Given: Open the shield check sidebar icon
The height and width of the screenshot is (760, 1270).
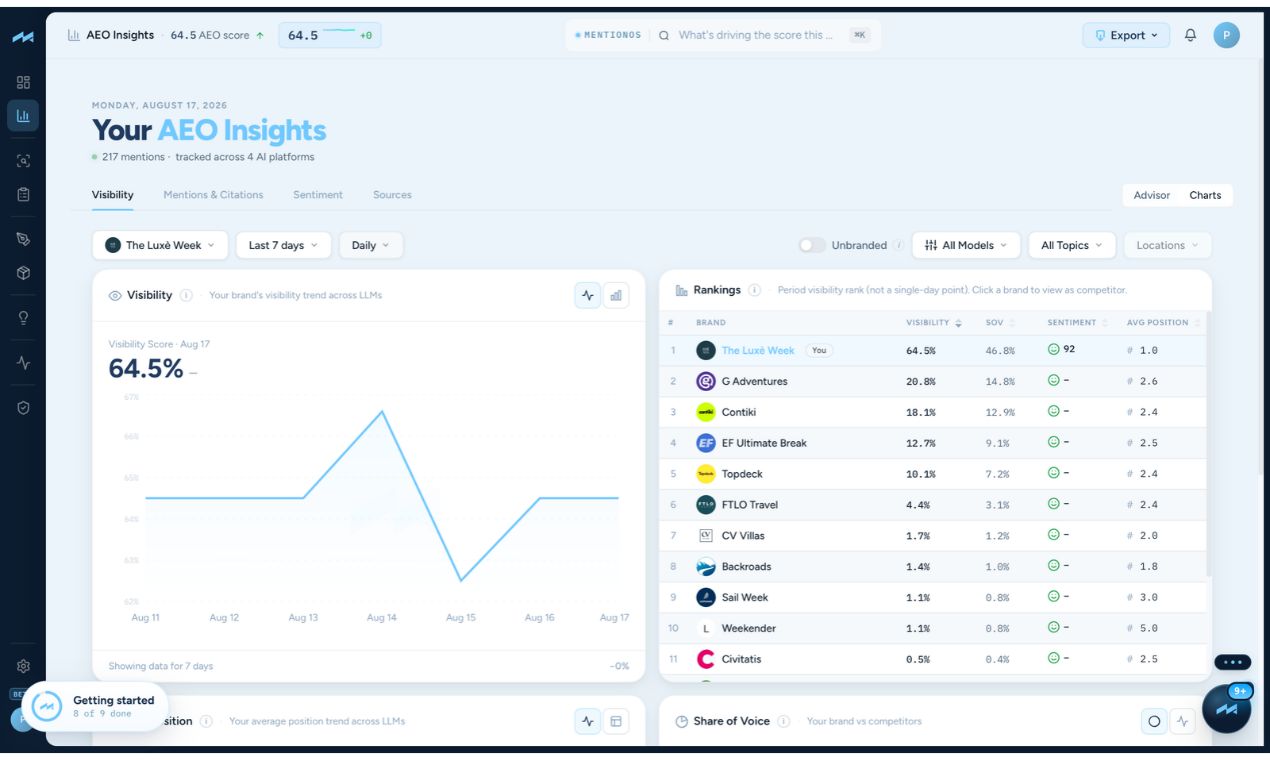Looking at the screenshot, I should [23, 408].
